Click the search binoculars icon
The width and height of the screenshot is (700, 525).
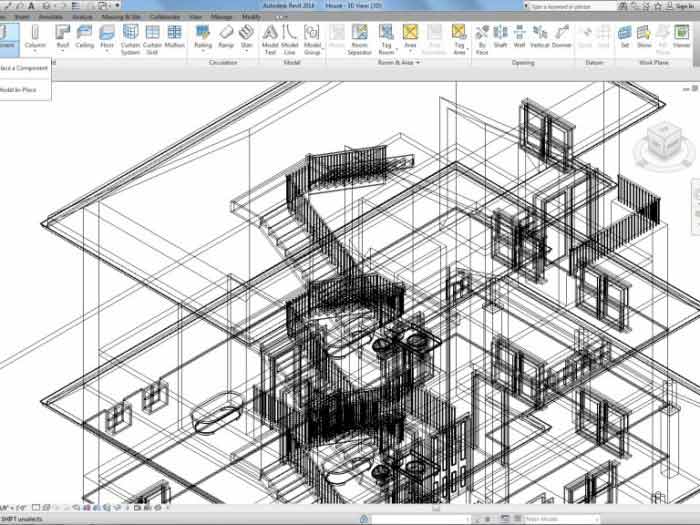[x=623, y=6]
